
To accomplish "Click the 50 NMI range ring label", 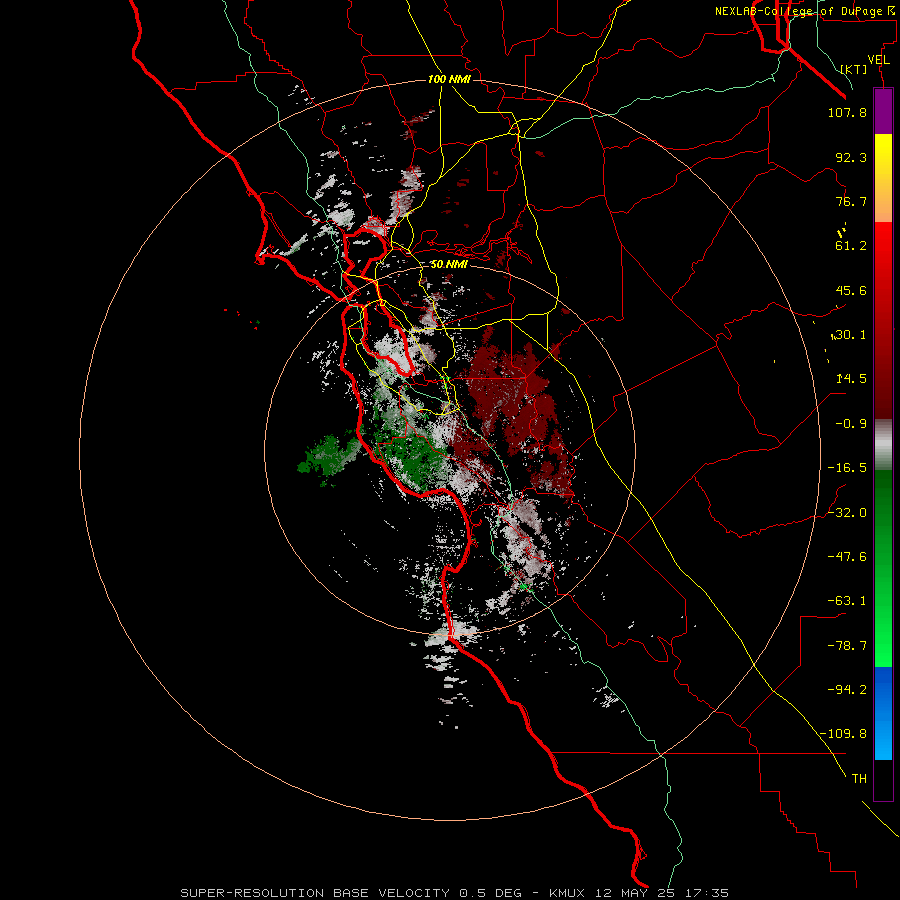I will tap(449, 265).
